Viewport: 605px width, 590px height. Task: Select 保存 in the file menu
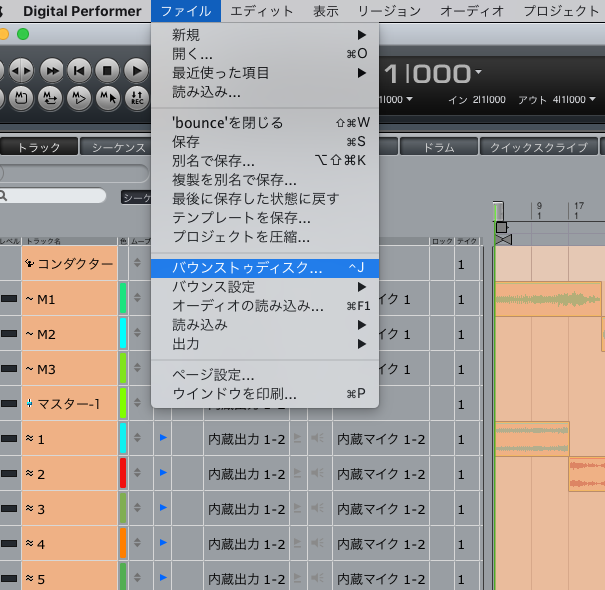click(265, 142)
